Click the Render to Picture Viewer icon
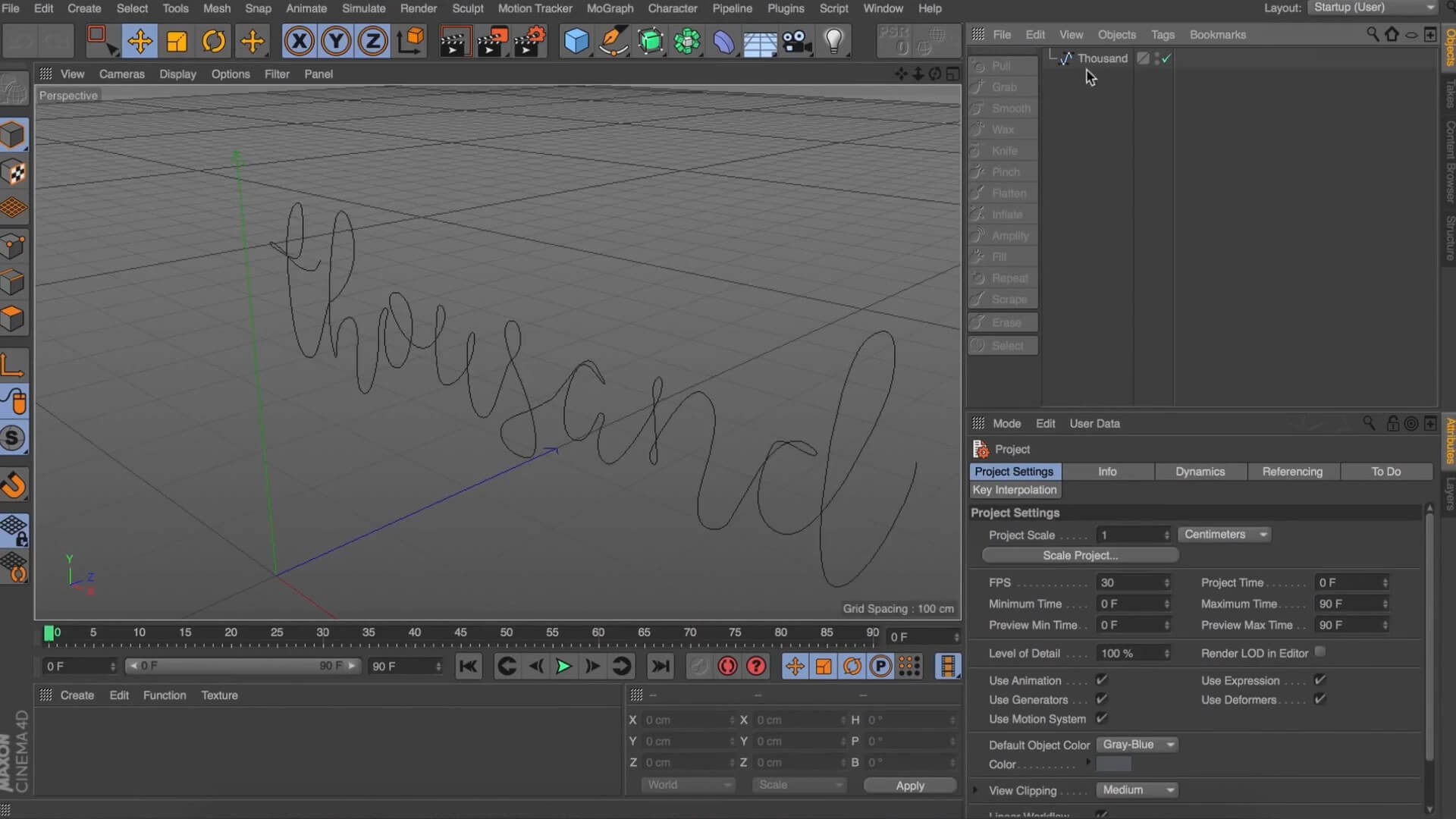 [491, 41]
